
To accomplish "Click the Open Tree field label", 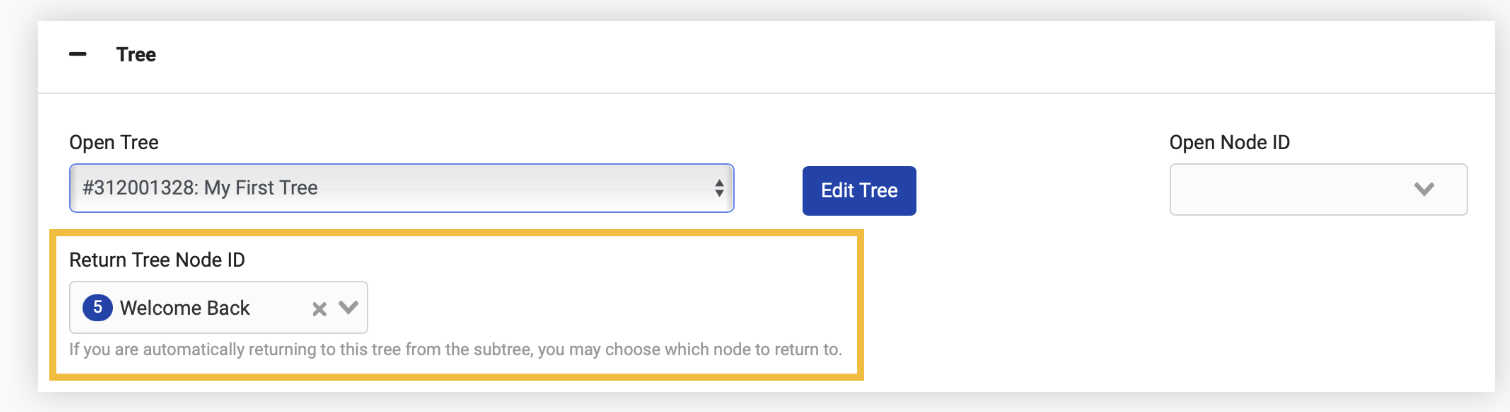I will point(114,143).
